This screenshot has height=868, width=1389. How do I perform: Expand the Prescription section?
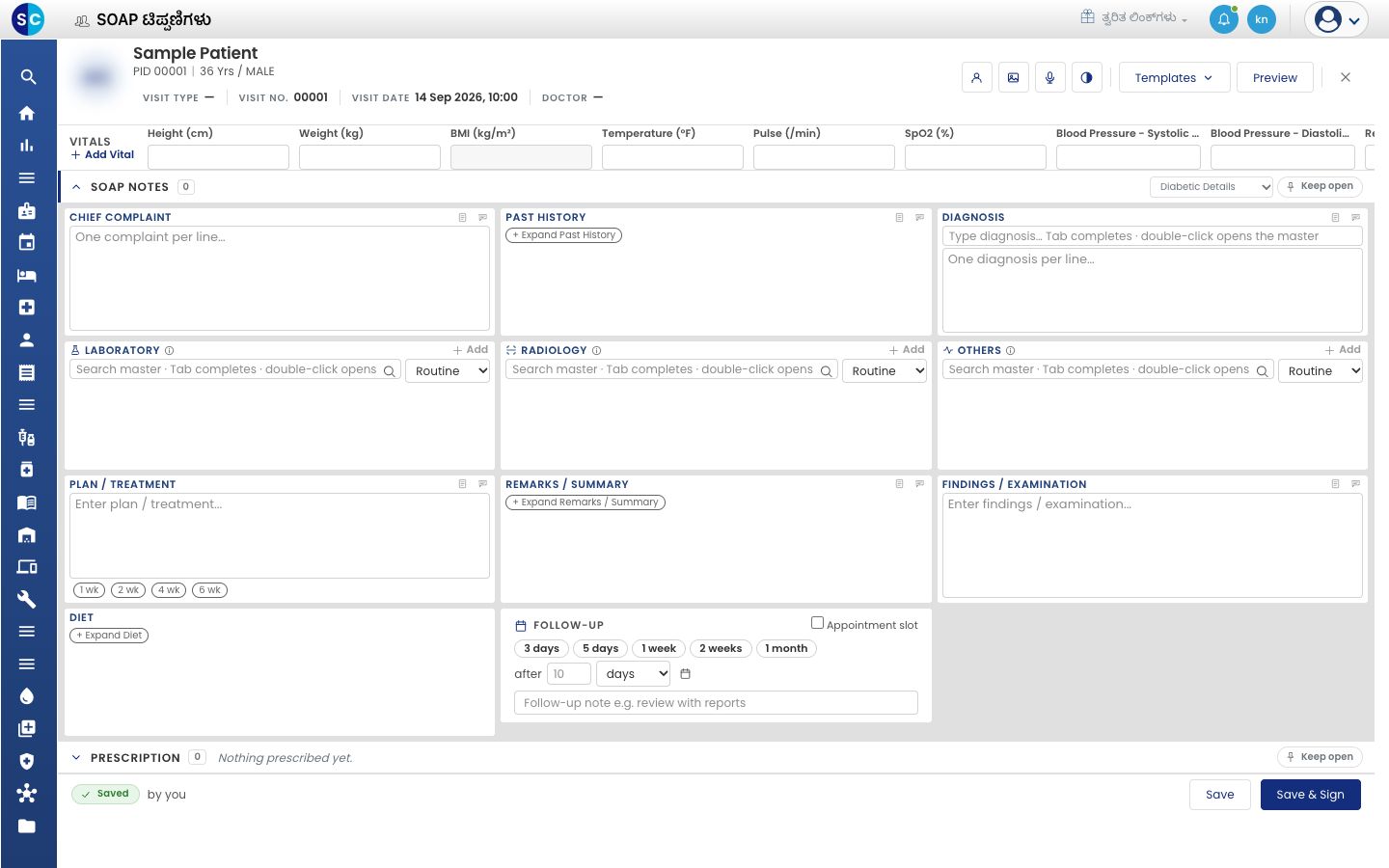point(76,758)
